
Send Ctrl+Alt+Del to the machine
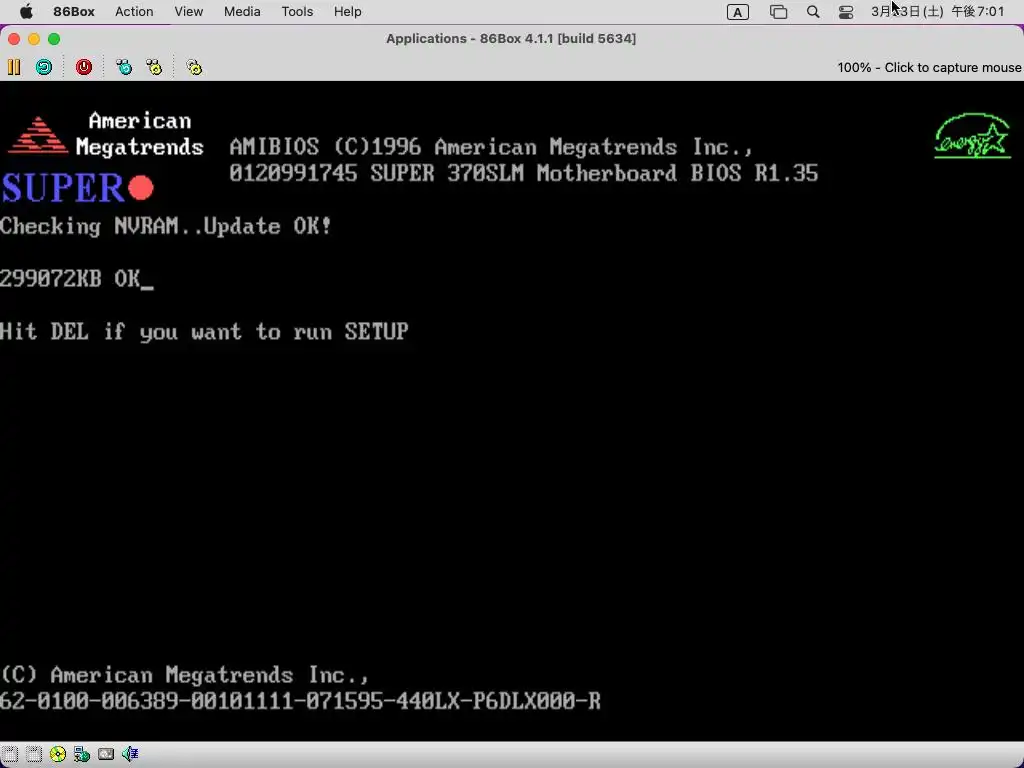point(123,67)
